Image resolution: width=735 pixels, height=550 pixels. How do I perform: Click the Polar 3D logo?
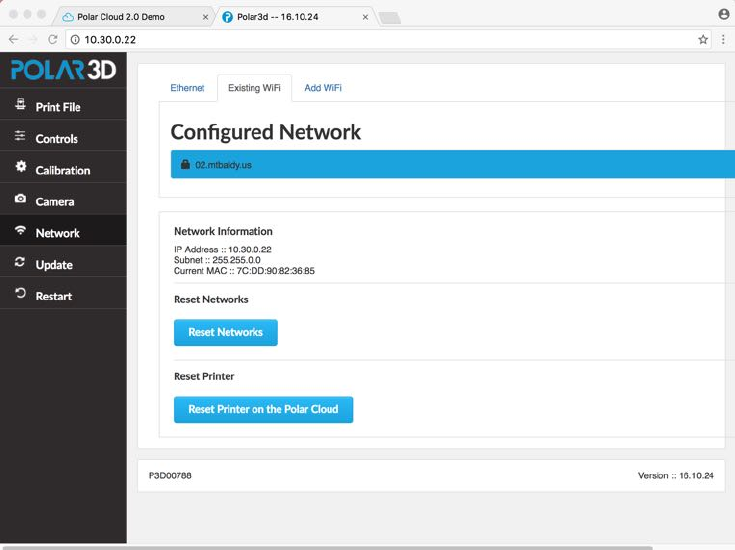pyautogui.click(x=63, y=70)
